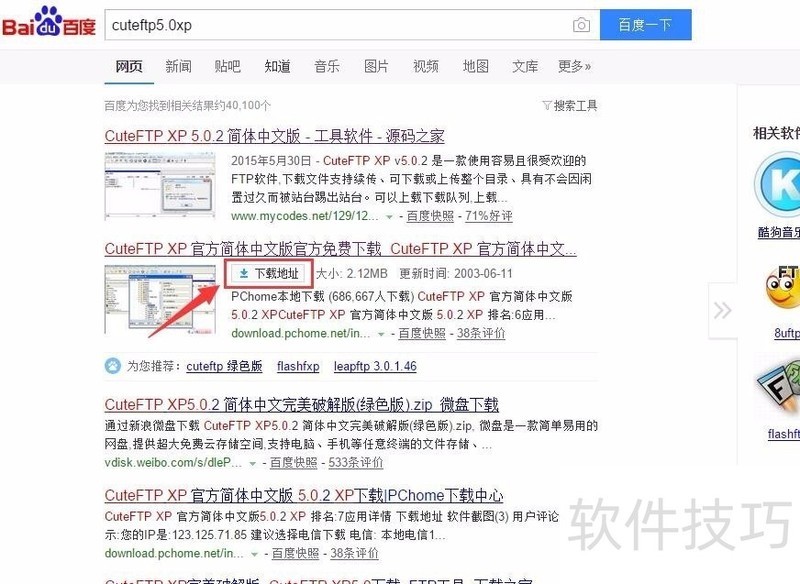Click the camera image-search icon
This screenshot has width=800, height=584.
tap(581, 25)
